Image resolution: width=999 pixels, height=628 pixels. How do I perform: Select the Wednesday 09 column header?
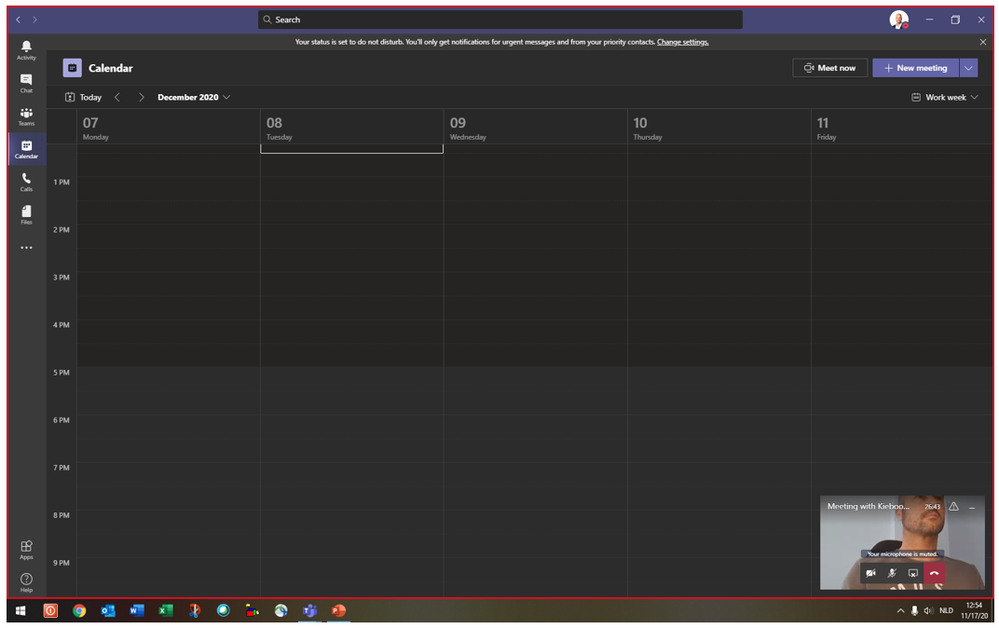click(535, 127)
